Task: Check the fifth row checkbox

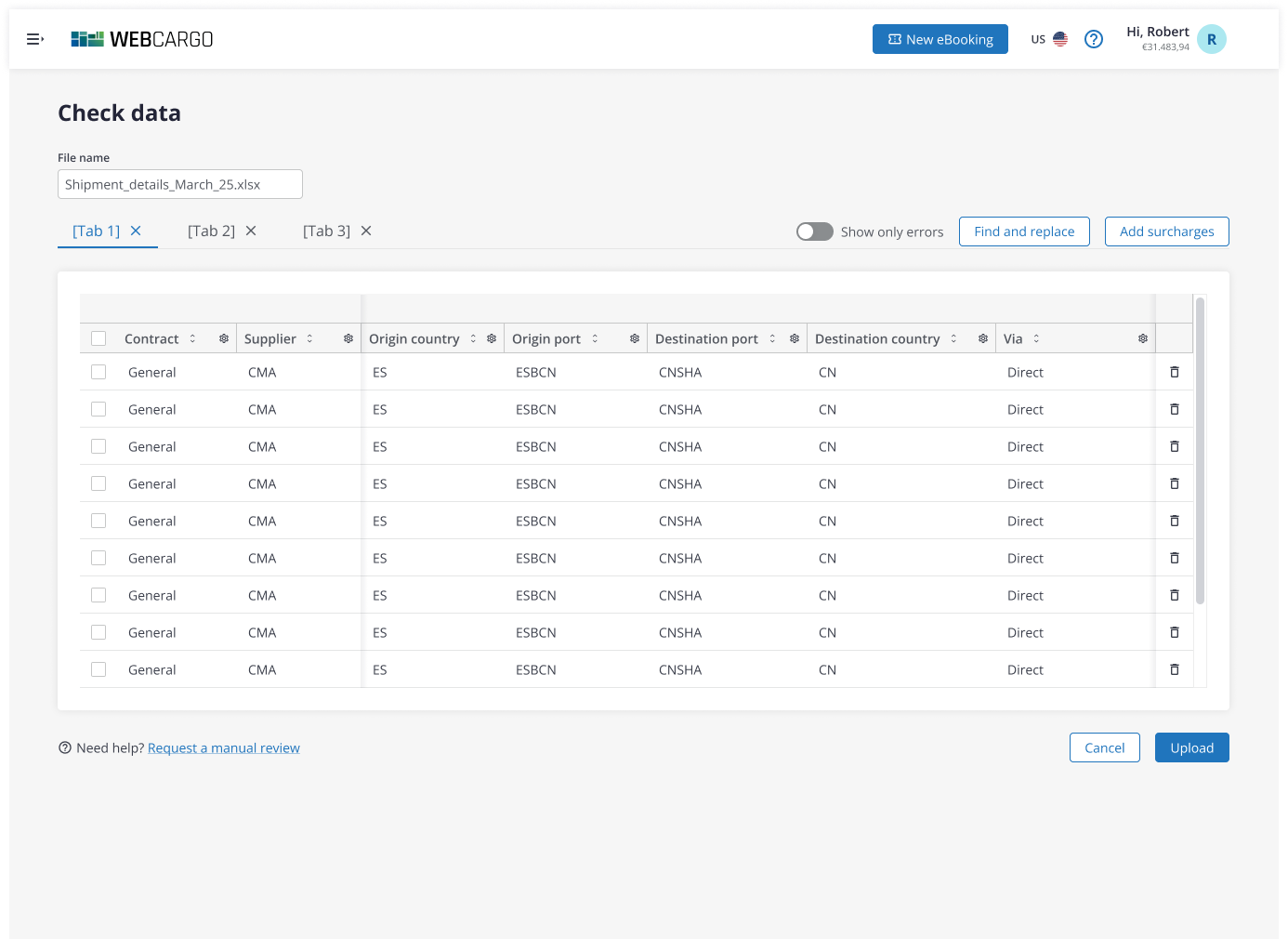Action: pyautogui.click(x=99, y=521)
